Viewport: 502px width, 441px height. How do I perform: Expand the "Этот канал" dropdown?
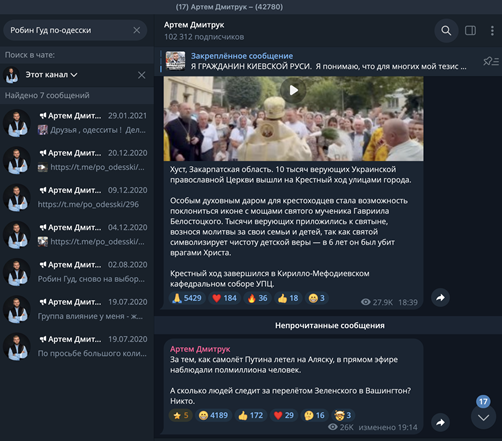[51, 75]
